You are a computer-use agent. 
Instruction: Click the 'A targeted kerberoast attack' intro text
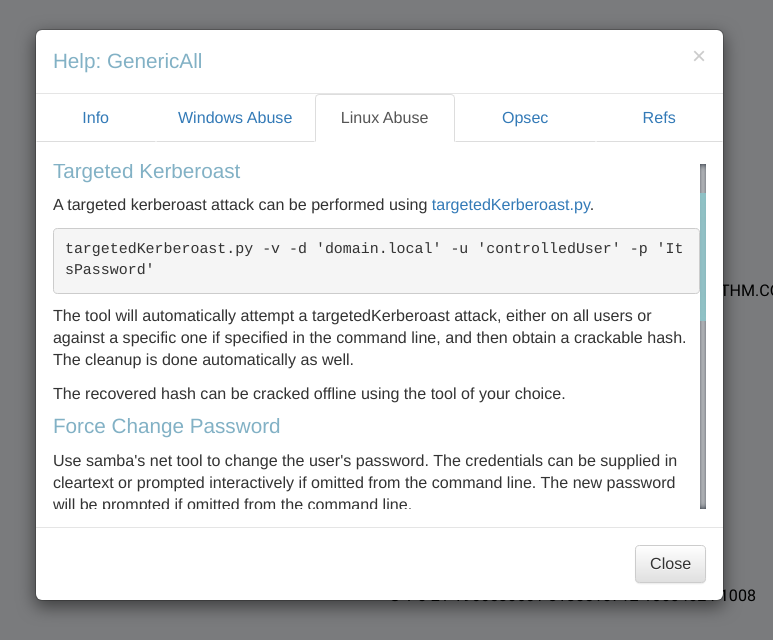(240, 205)
